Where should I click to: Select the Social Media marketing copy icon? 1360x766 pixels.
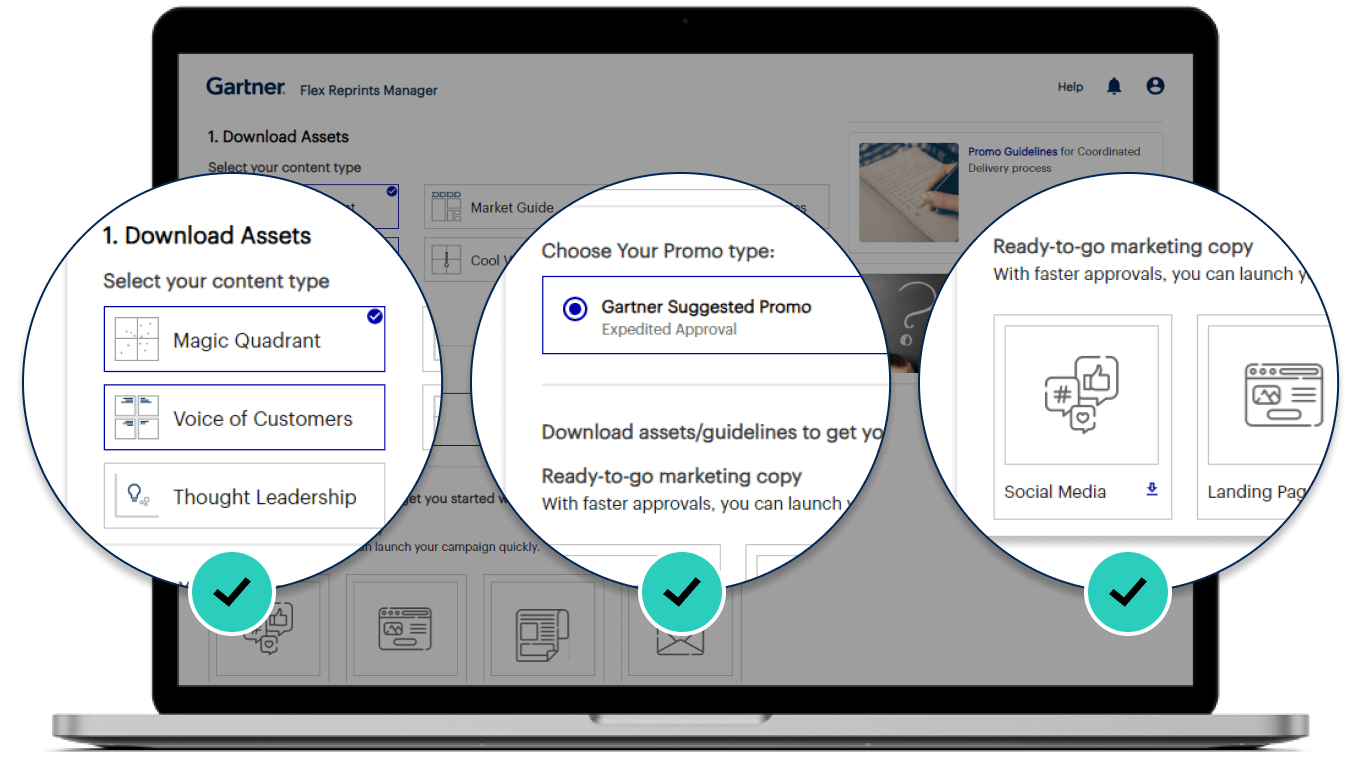click(x=1081, y=393)
